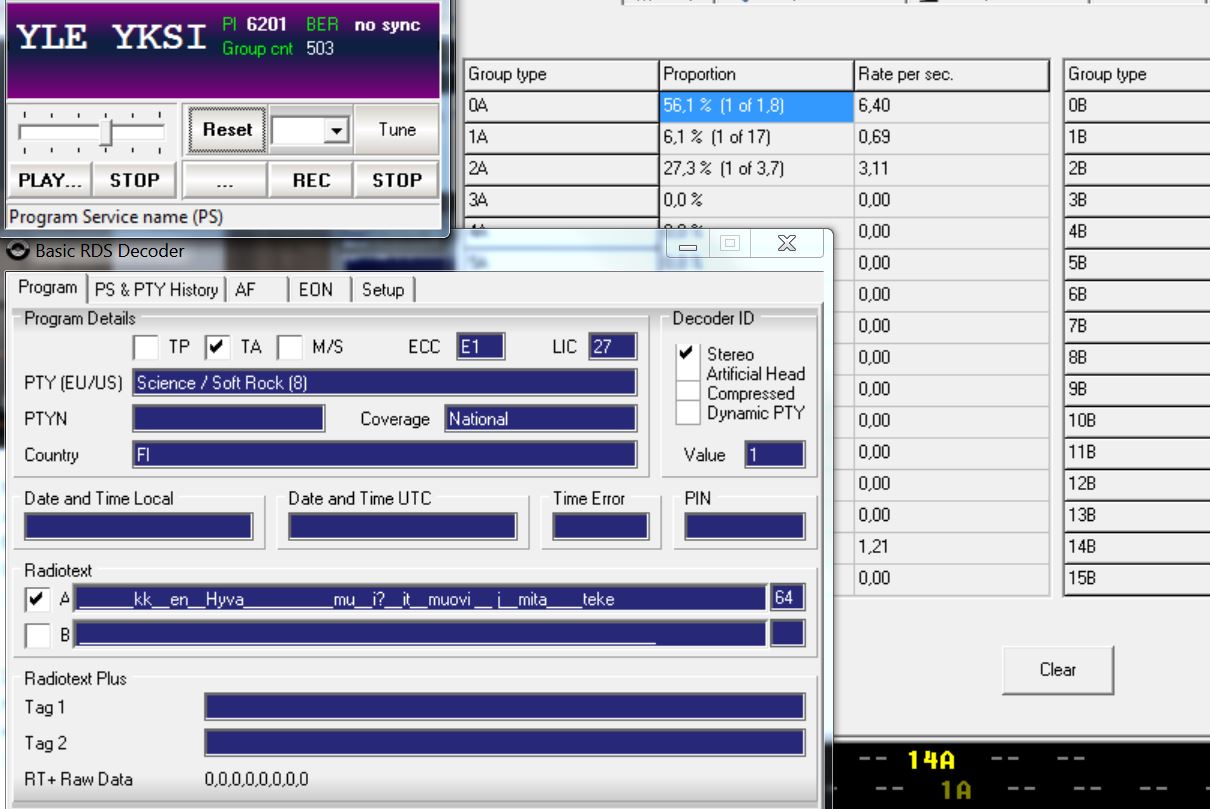Click the 1,21 rate cell
This screenshot has height=809, width=1210.
pyautogui.click(x=952, y=547)
